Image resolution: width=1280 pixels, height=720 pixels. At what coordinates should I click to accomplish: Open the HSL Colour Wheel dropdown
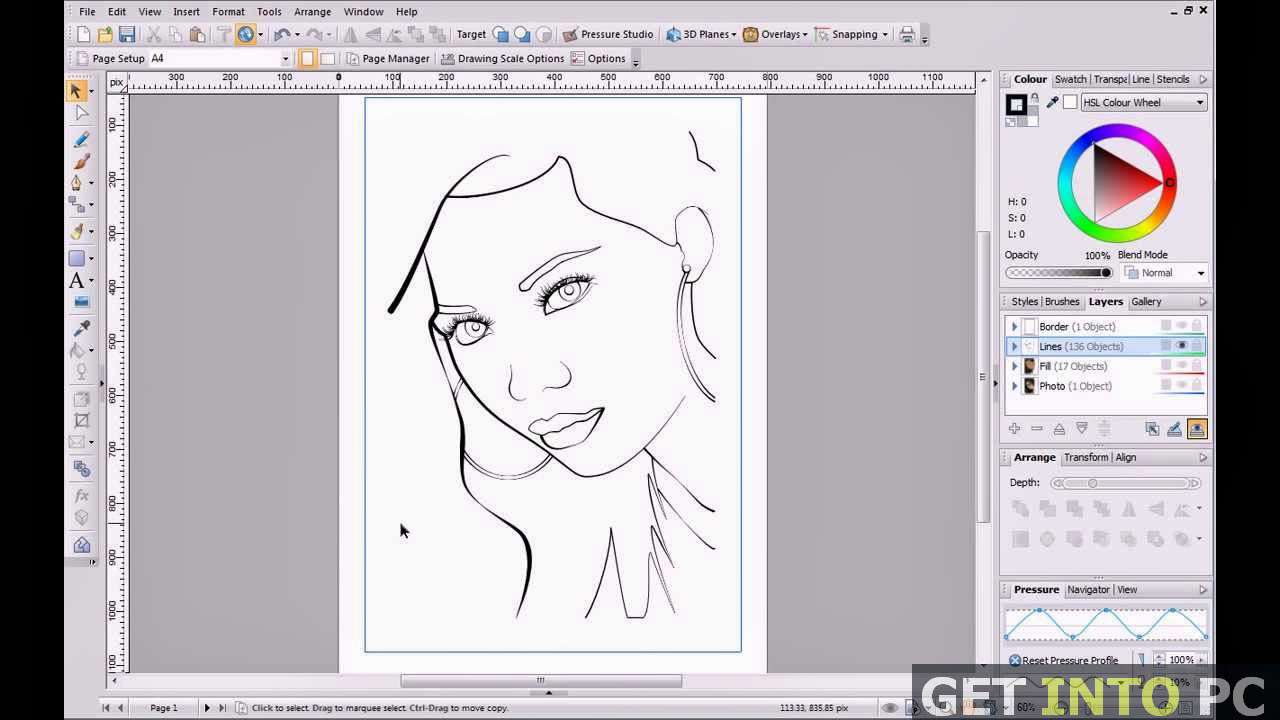(x=1199, y=102)
